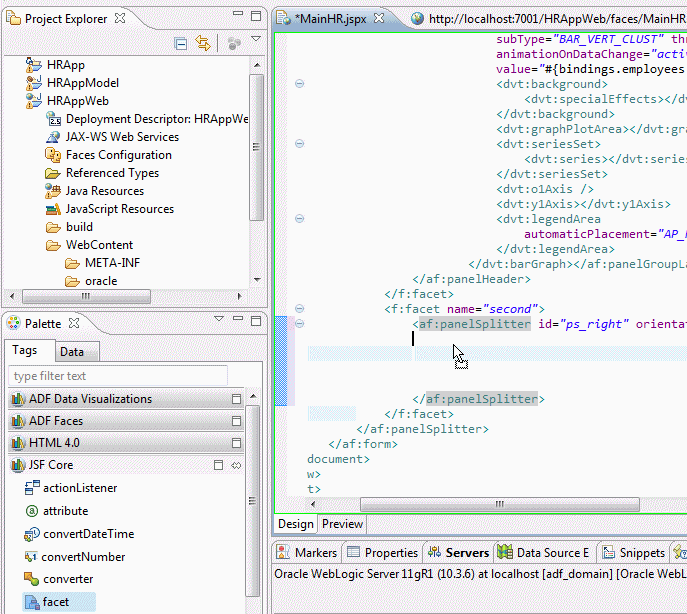Select the WebContent folder
Viewport: 687px width, 614px height.
[x=99, y=245]
